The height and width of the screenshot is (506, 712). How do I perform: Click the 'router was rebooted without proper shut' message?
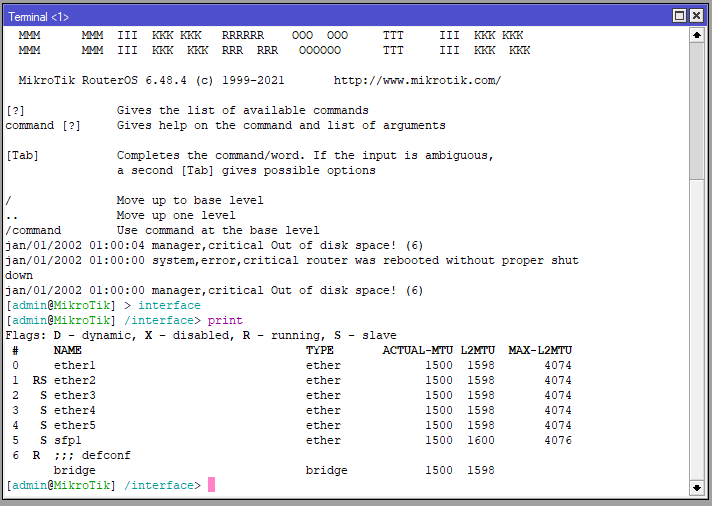click(443, 260)
